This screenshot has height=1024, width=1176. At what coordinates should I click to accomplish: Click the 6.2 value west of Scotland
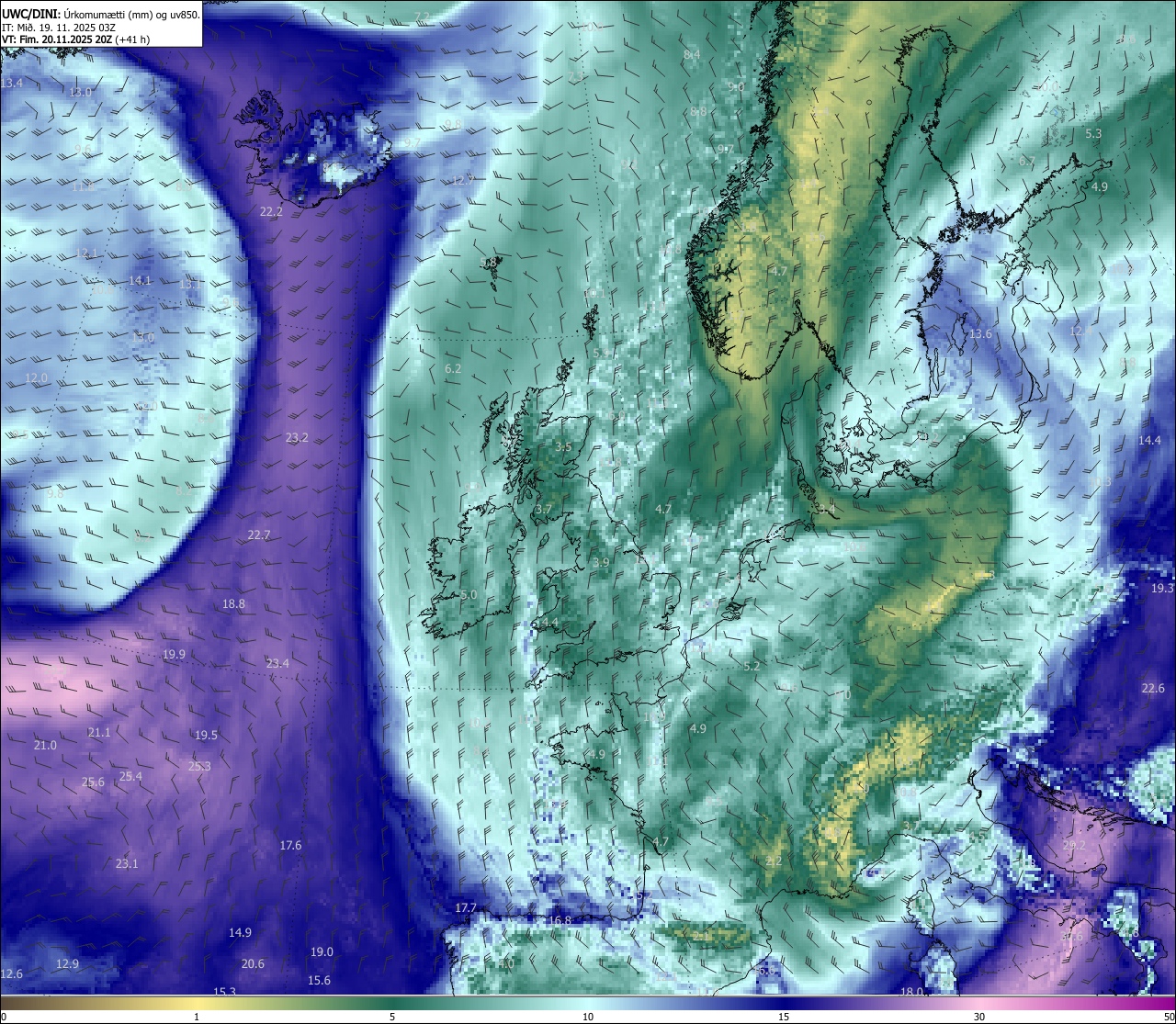pyautogui.click(x=453, y=369)
